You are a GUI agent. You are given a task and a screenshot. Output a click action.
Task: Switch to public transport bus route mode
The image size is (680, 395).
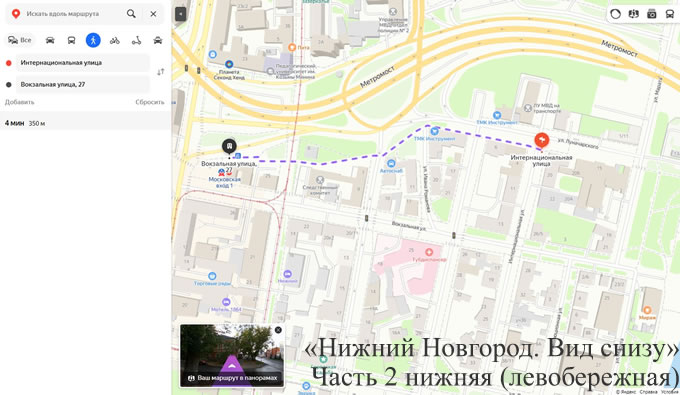coord(72,40)
